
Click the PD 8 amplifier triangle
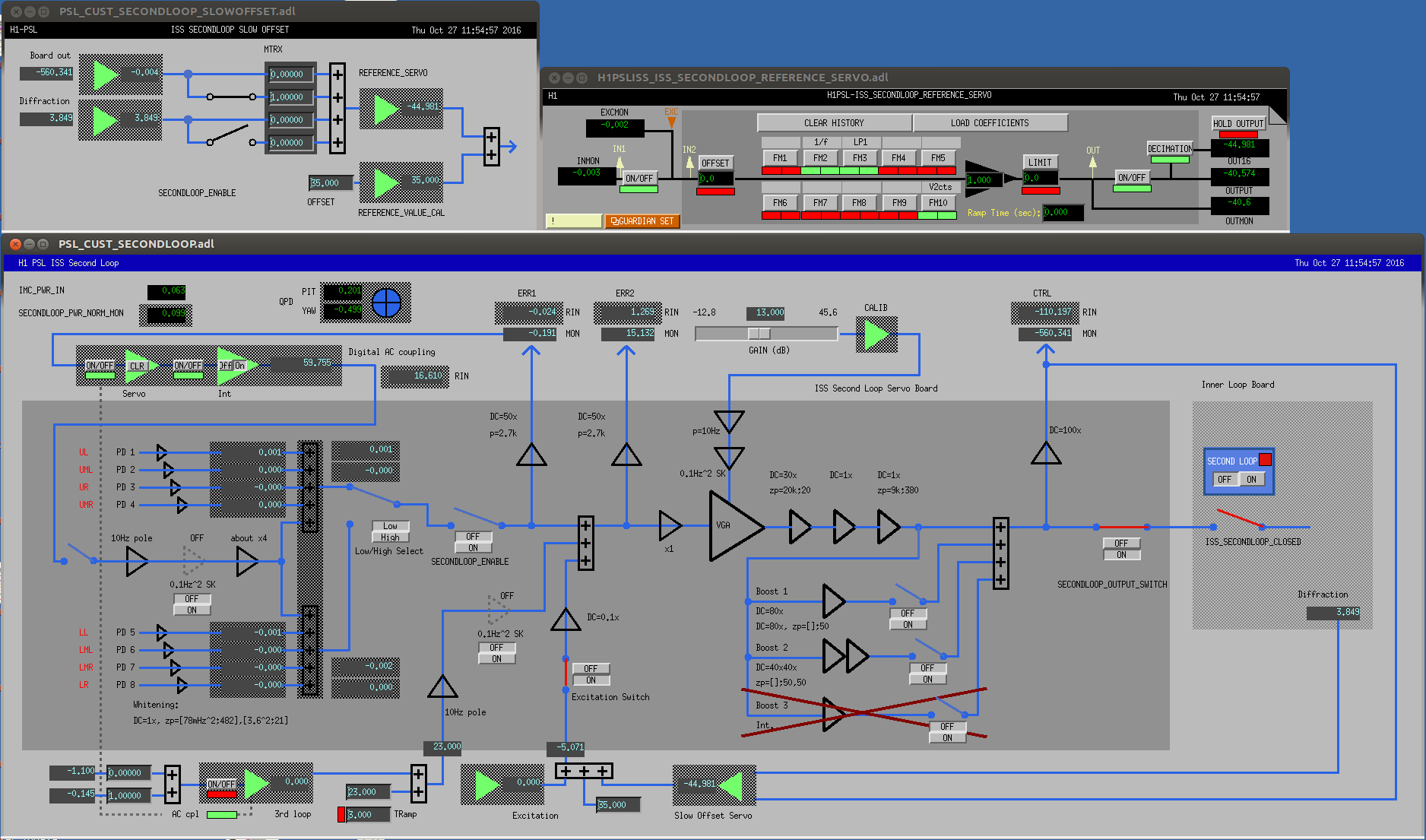point(182,685)
